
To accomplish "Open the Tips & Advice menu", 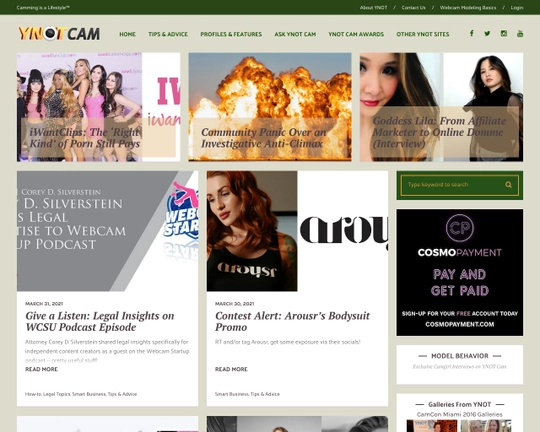I will click(x=168, y=34).
